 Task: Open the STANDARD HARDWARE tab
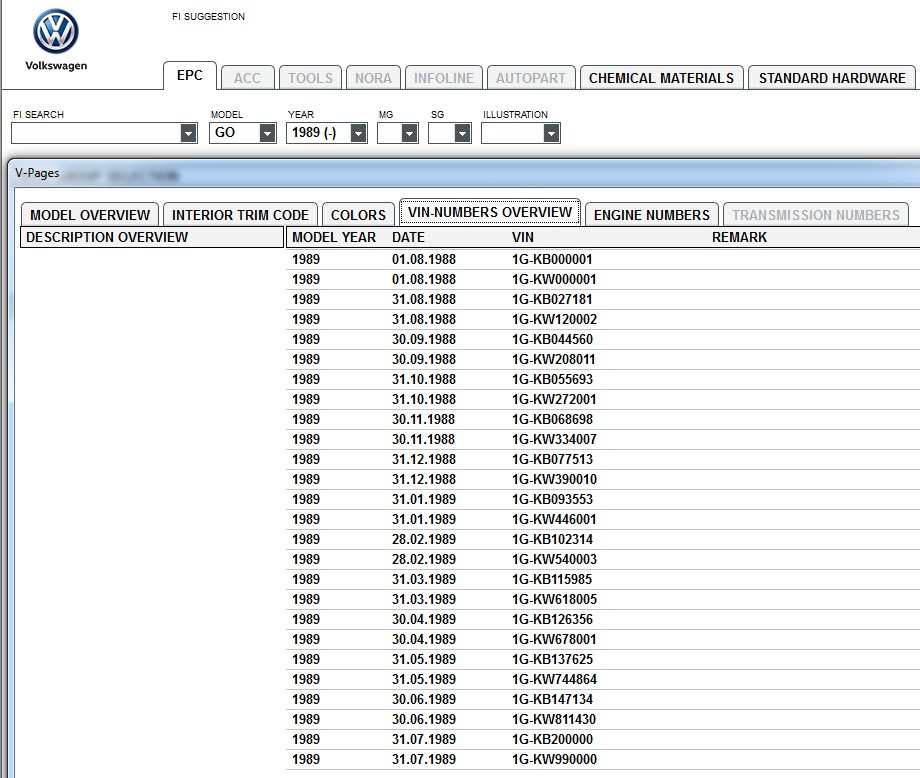[x=831, y=78]
